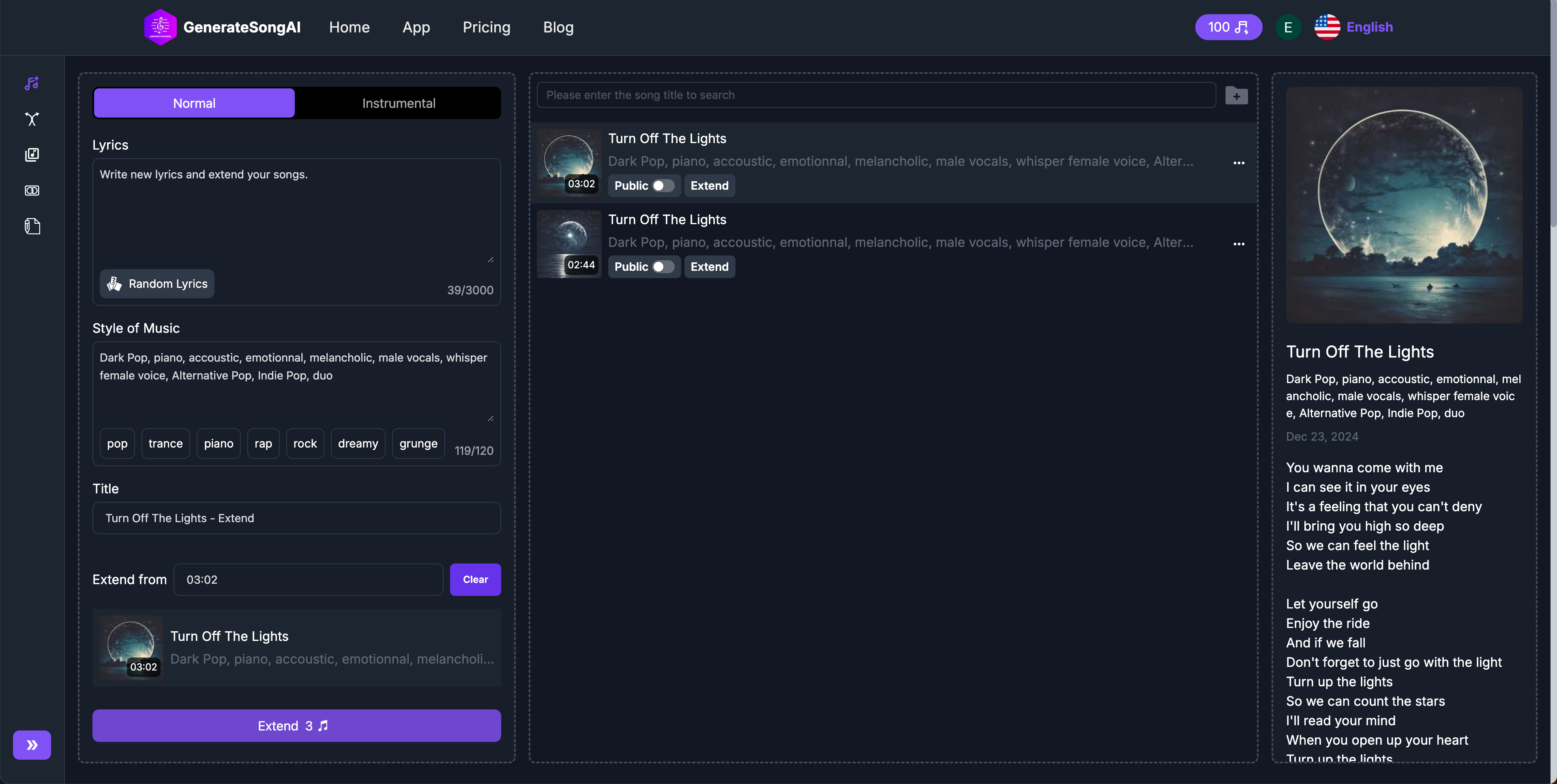Clear the Extend from field
This screenshot has height=784, width=1557.
click(475, 579)
